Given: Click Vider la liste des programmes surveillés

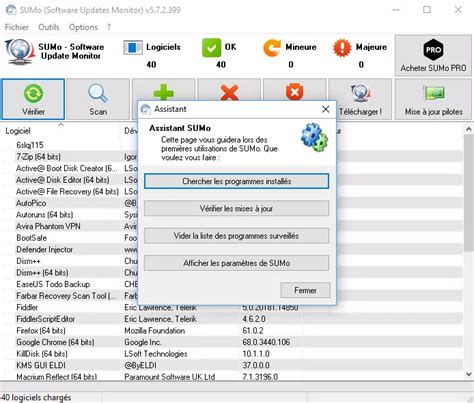Looking at the screenshot, I should (236, 236).
